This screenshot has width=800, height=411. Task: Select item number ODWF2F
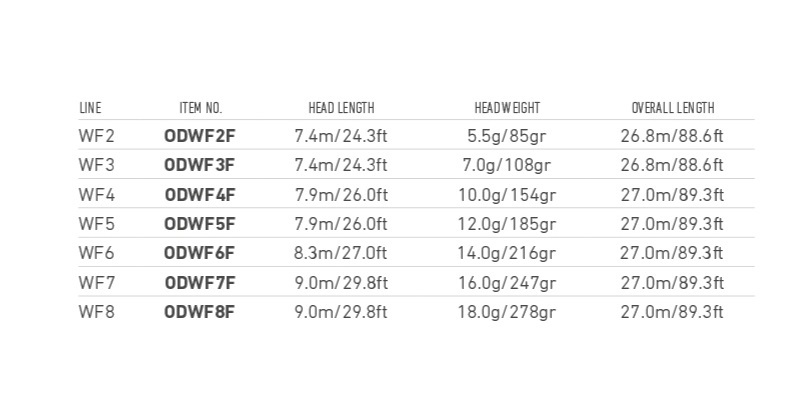[x=200, y=136]
